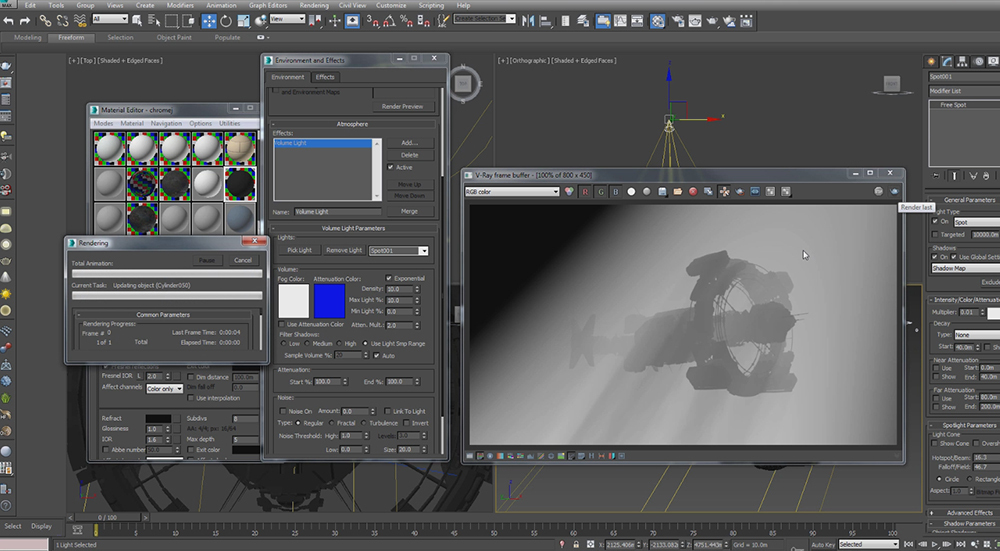
Task: Click the Render last teapot icon
Action: click(x=893, y=191)
